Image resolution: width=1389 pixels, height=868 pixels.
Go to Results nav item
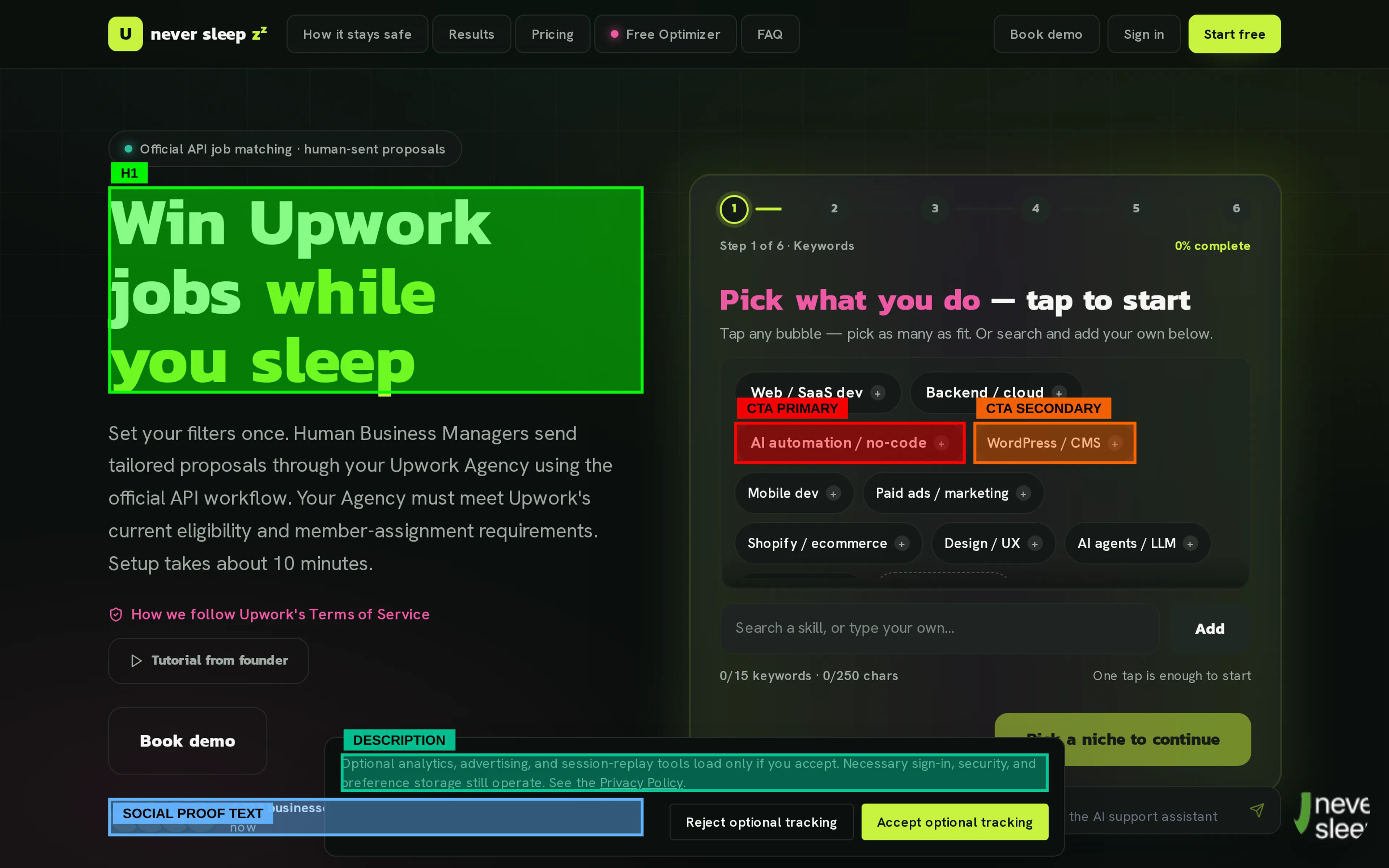471,34
